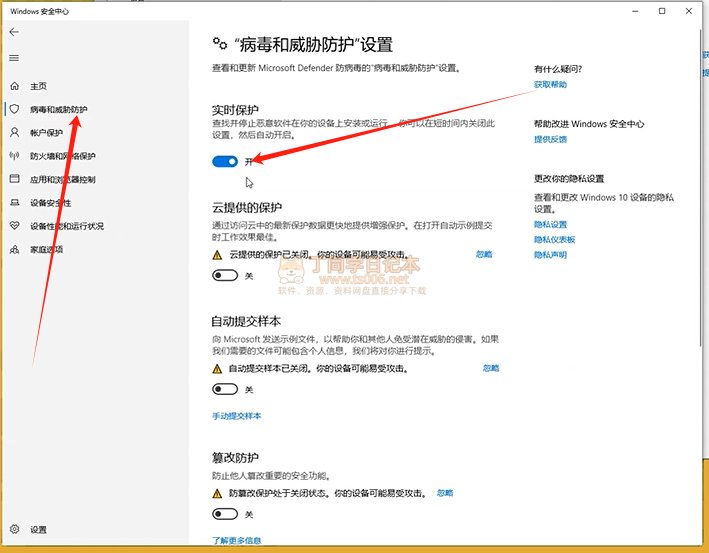Turn on the 篡改防护 toggle
The height and width of the screenshot is (553, 709).
click(x=225, y=514)
